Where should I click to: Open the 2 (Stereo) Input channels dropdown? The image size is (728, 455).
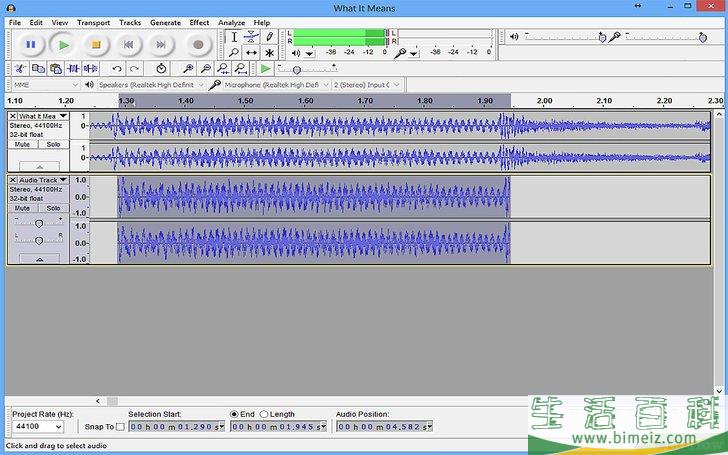click(367, 85)
